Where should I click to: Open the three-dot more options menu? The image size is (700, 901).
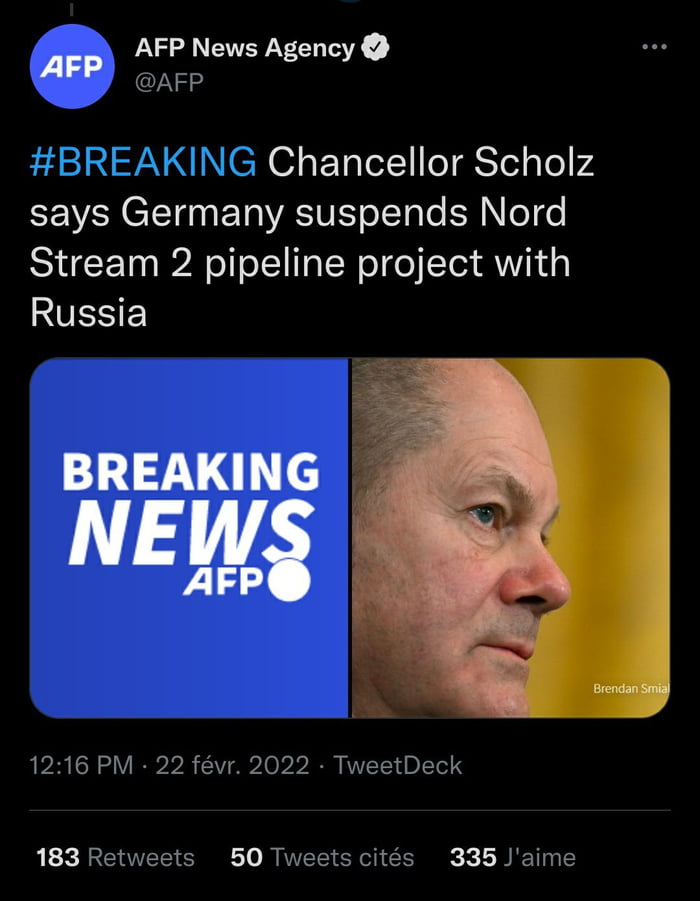(654, 46)
